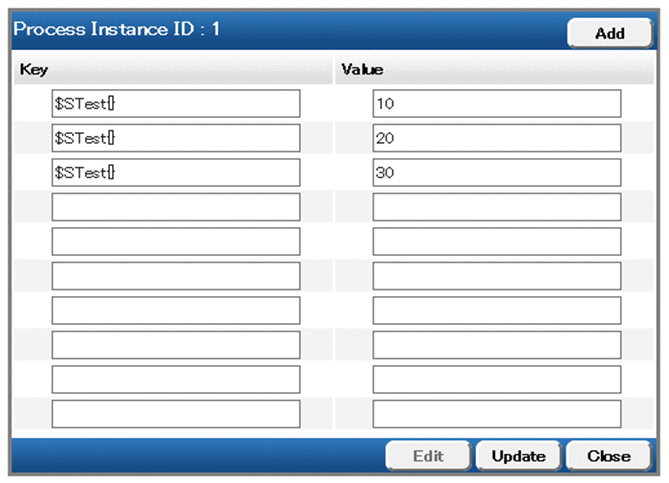Click the Edit button
Image resolution: width=669 pixels, height=483 pixels.
[x=429, y=456]
